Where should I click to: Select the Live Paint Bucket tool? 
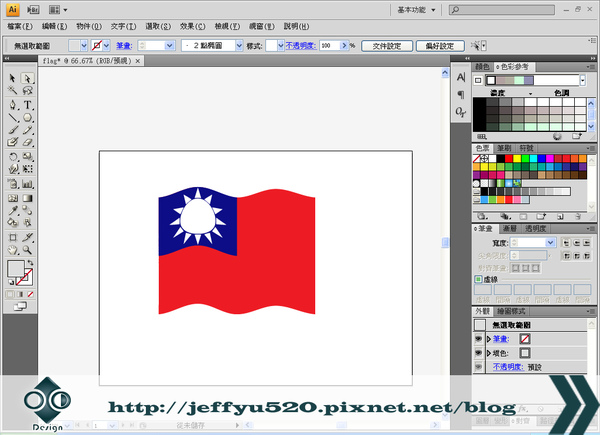pos(12,222)
